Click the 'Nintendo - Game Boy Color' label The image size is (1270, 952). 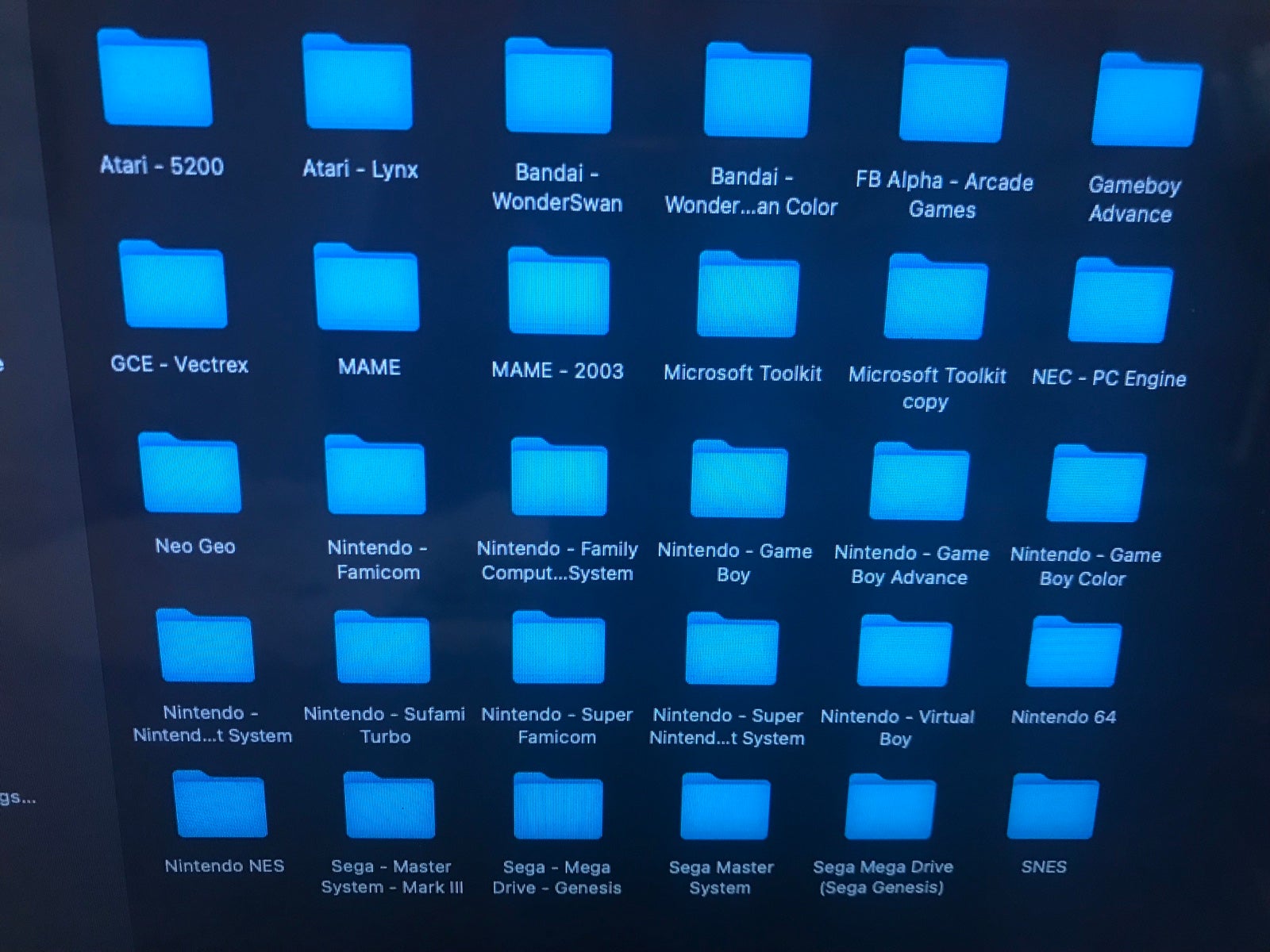point(1085,566)
